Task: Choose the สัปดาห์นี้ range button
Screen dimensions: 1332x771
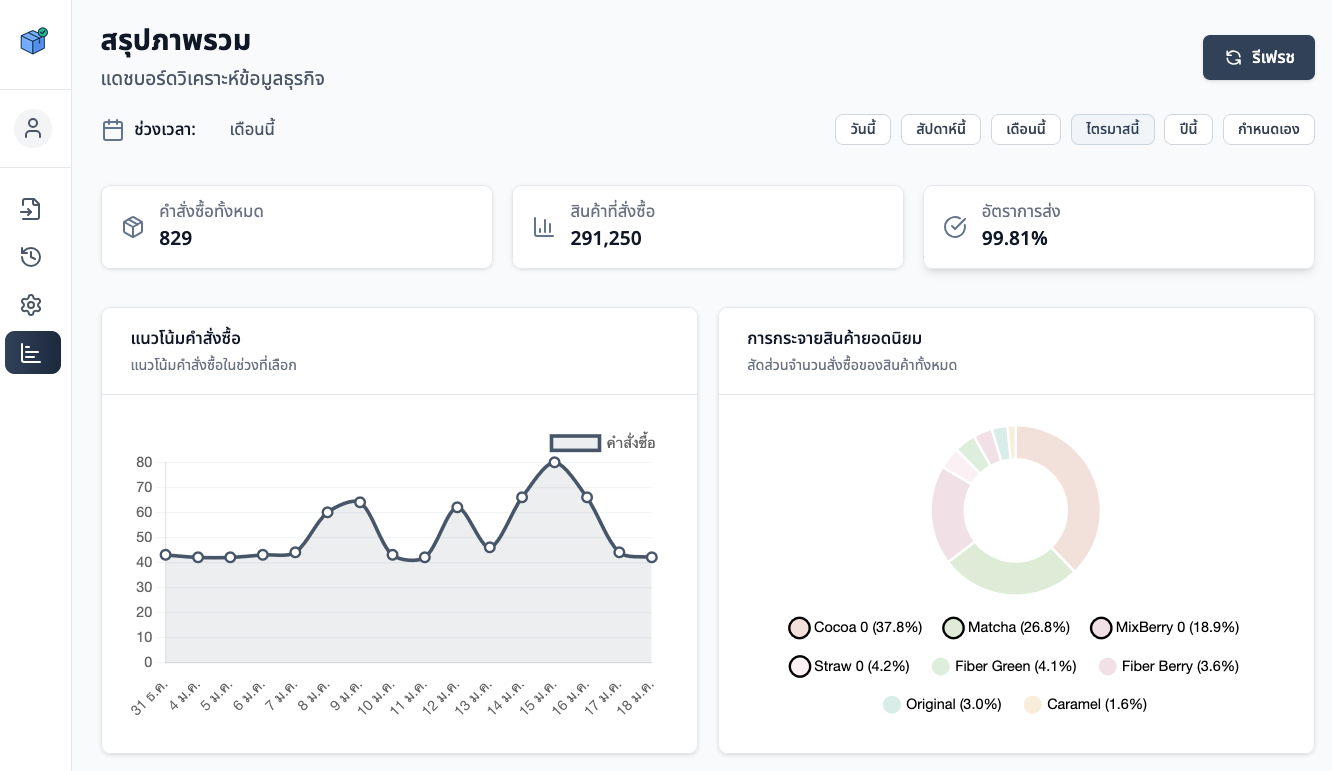Action: 940,130
